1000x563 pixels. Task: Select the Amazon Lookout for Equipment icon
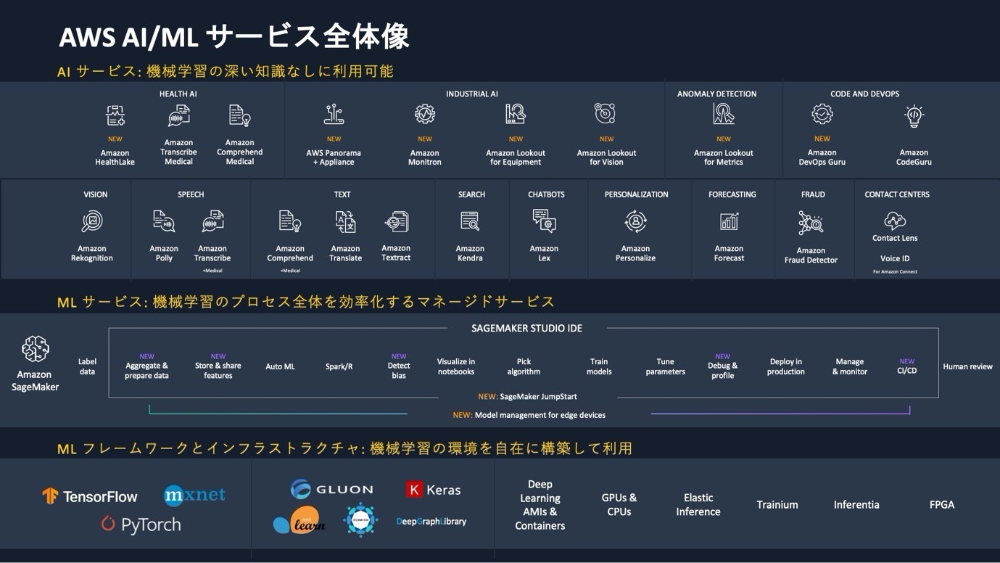click(x=515, y=114)
